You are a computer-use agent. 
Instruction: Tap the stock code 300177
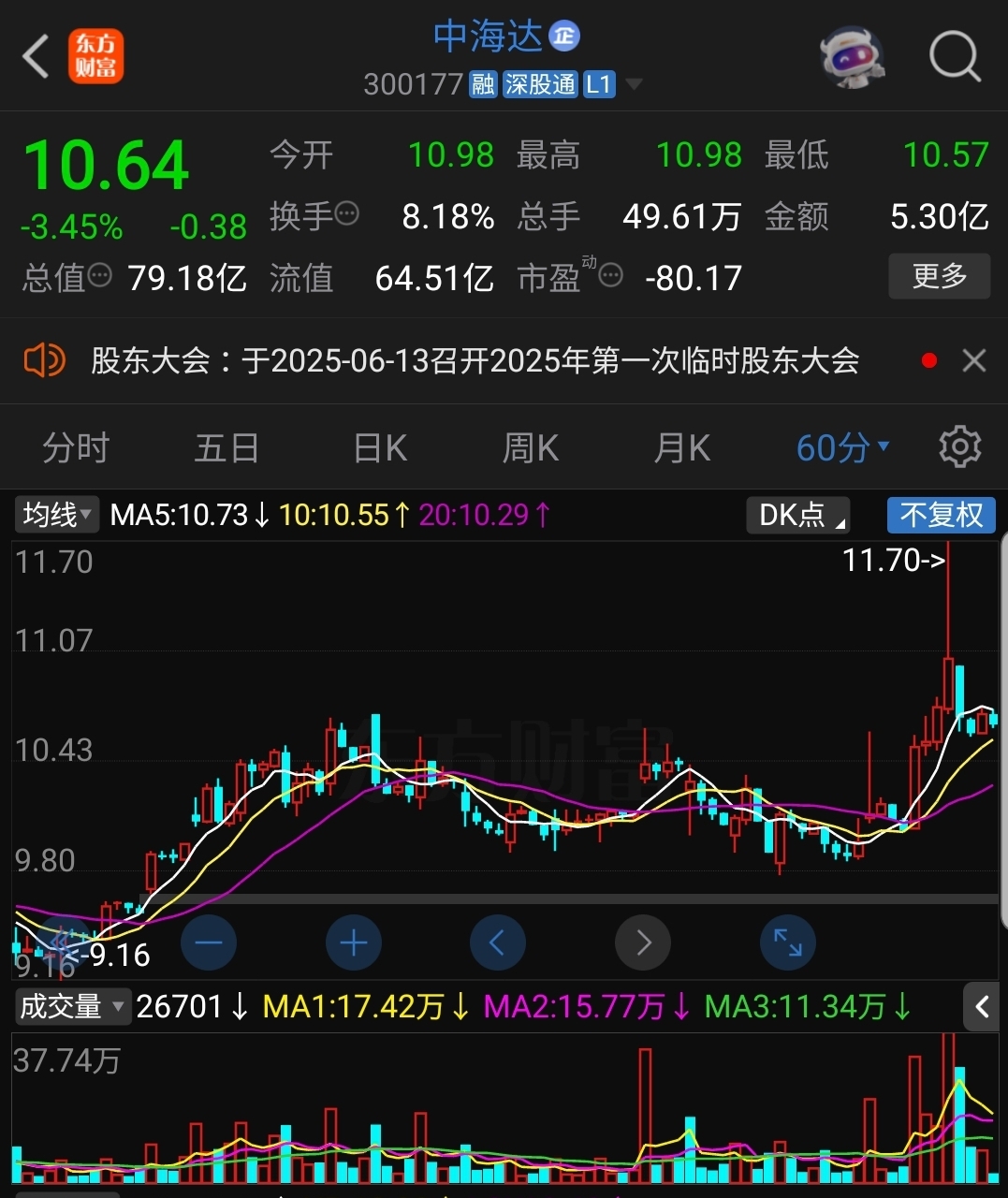413,85
